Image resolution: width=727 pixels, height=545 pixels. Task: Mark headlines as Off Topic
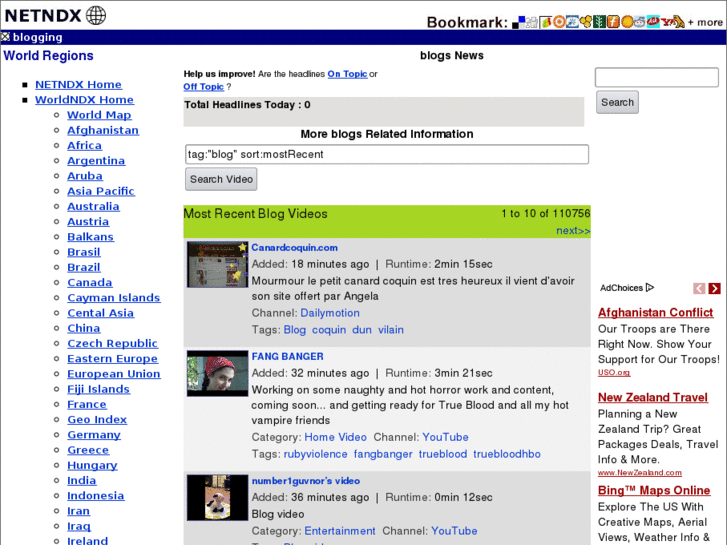pos(204,87)
